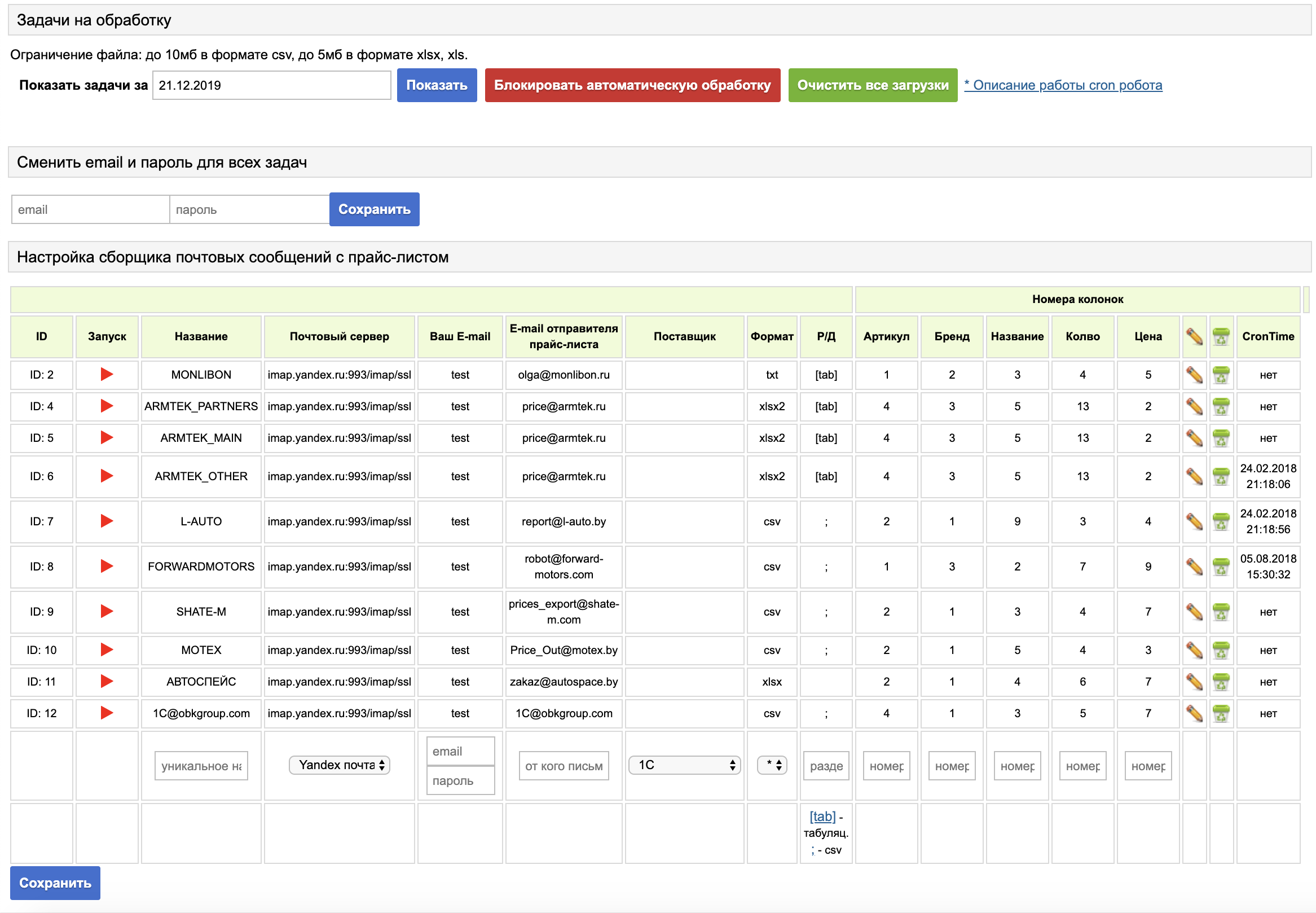Run the MONLIBON task with play icon
Screen dimensions: 1316x913
[x=107, y=375]
